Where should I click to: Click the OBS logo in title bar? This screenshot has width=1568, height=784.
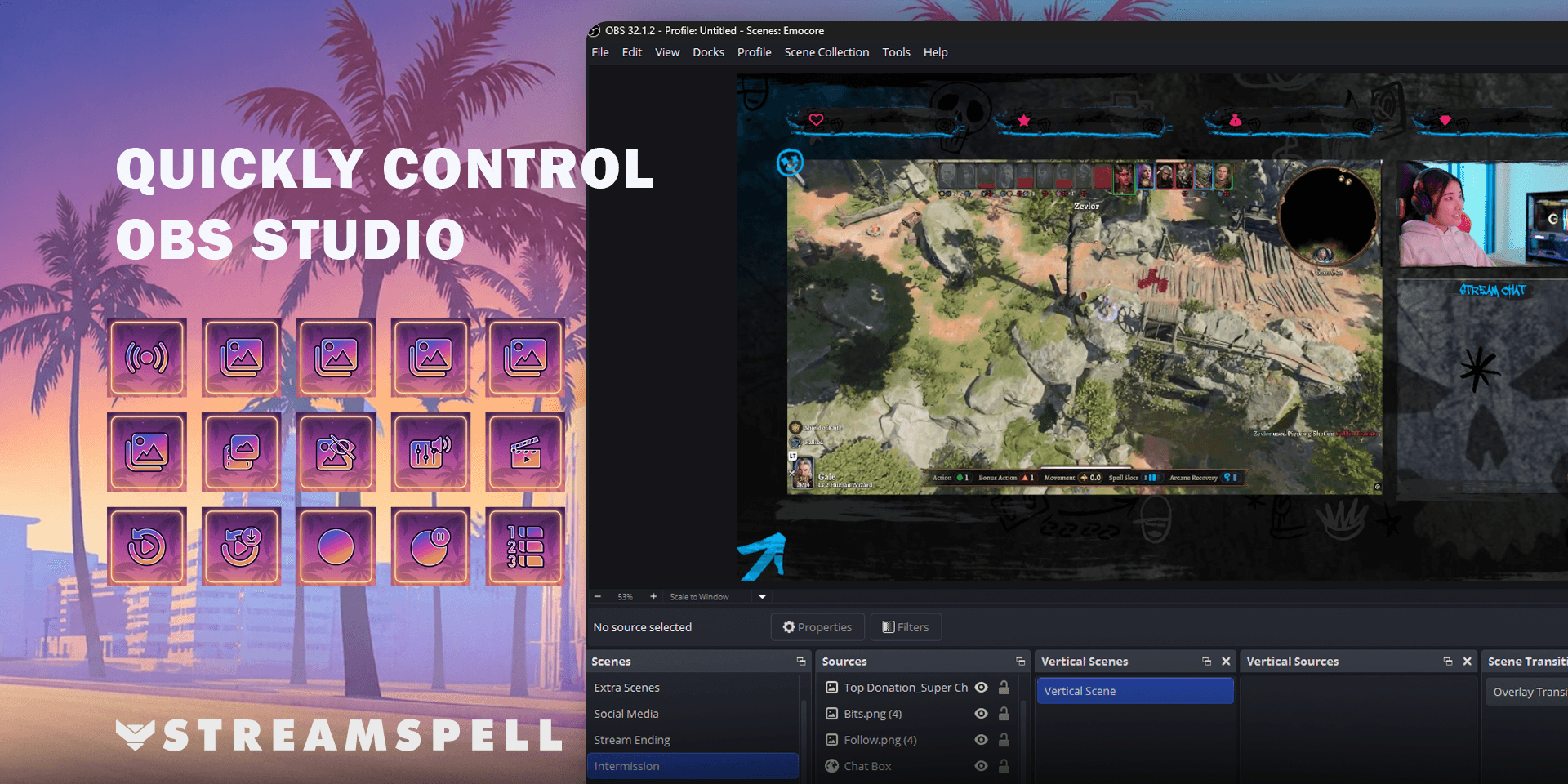pos(595,31)
